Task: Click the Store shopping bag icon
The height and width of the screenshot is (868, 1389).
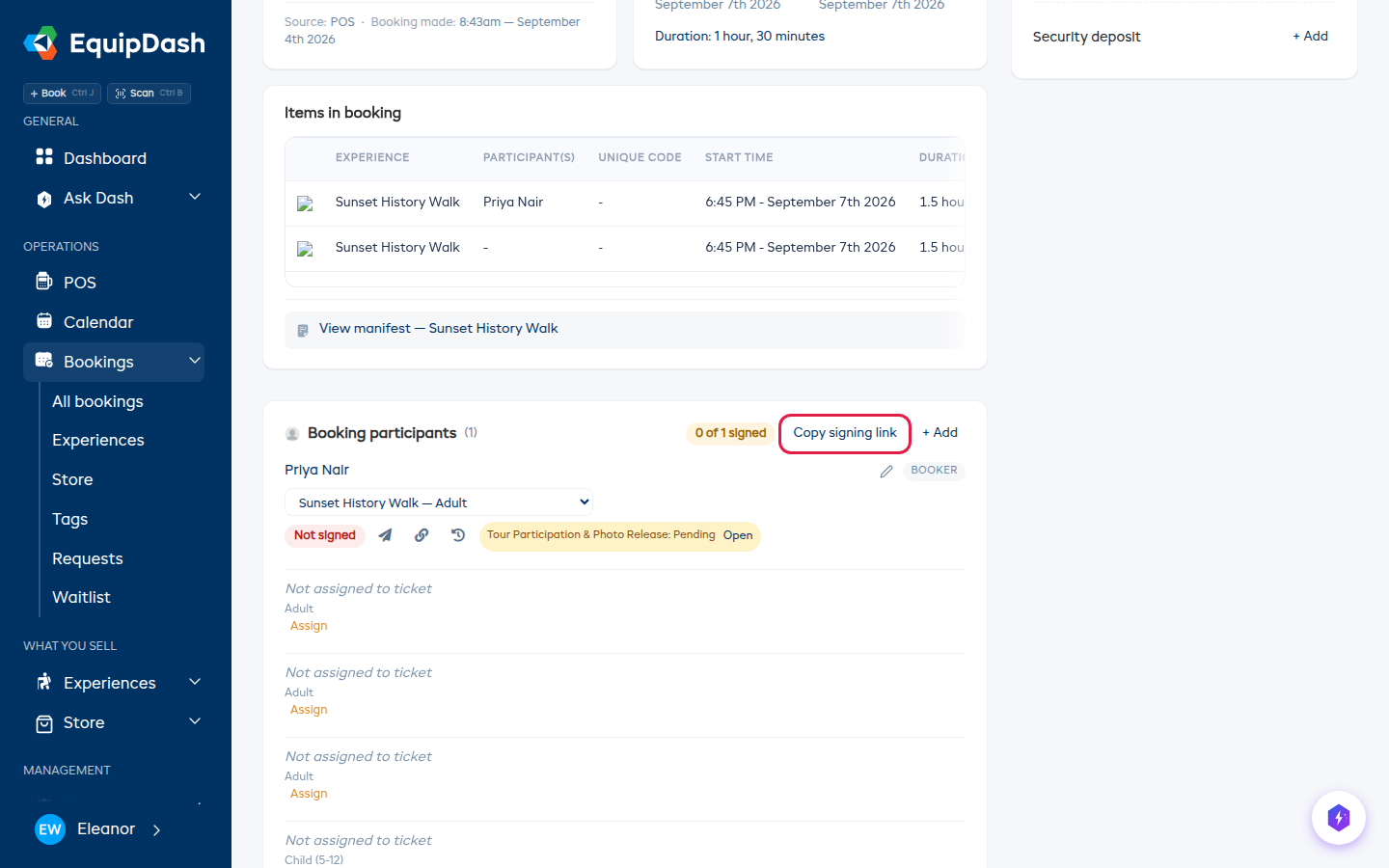Action: [44, 723]
